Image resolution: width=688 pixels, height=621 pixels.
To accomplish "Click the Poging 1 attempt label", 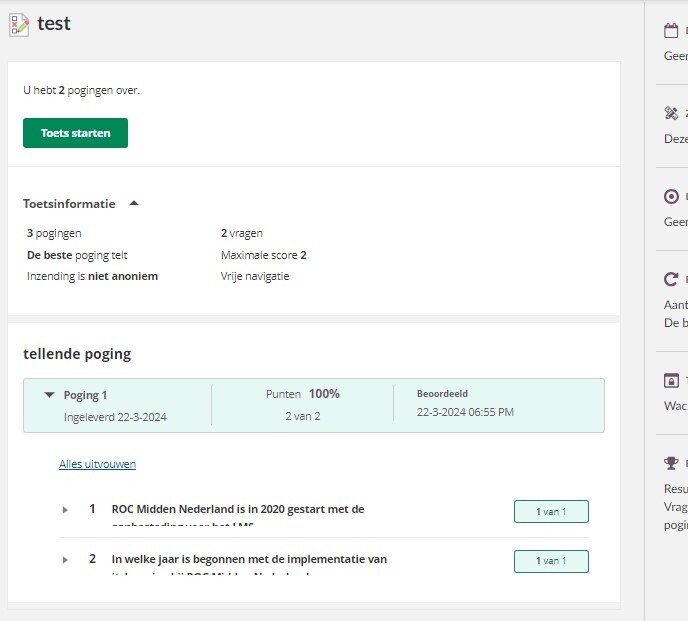I will pos(85,395).
